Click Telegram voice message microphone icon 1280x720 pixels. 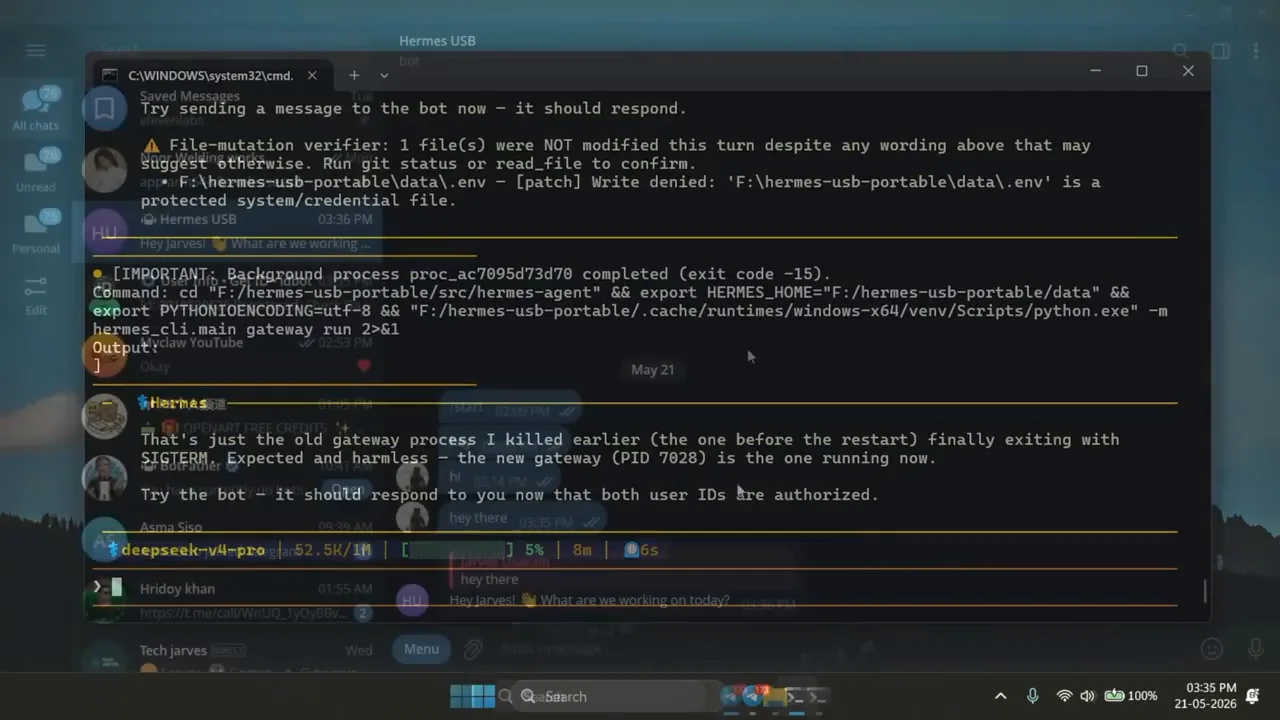point(1256,649)
